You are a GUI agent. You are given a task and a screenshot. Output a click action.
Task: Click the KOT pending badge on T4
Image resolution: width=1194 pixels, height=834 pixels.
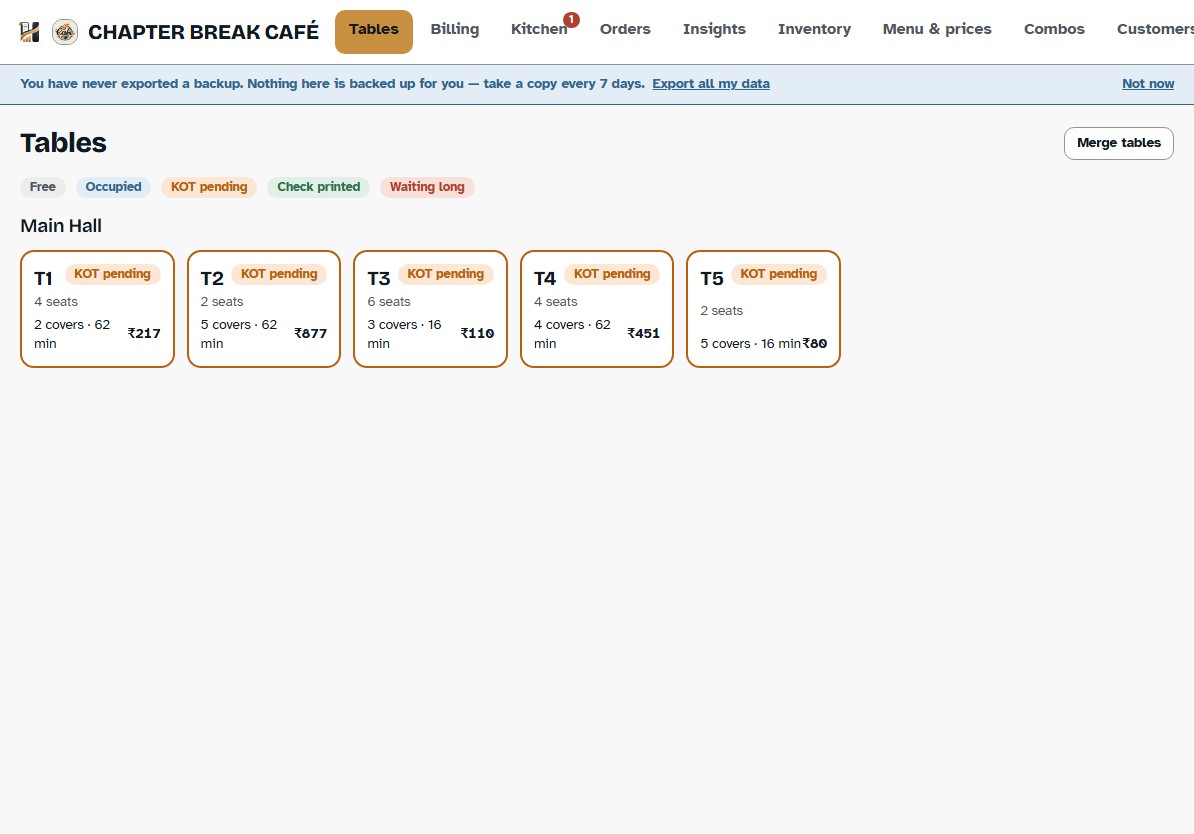(x=612, y=274)
